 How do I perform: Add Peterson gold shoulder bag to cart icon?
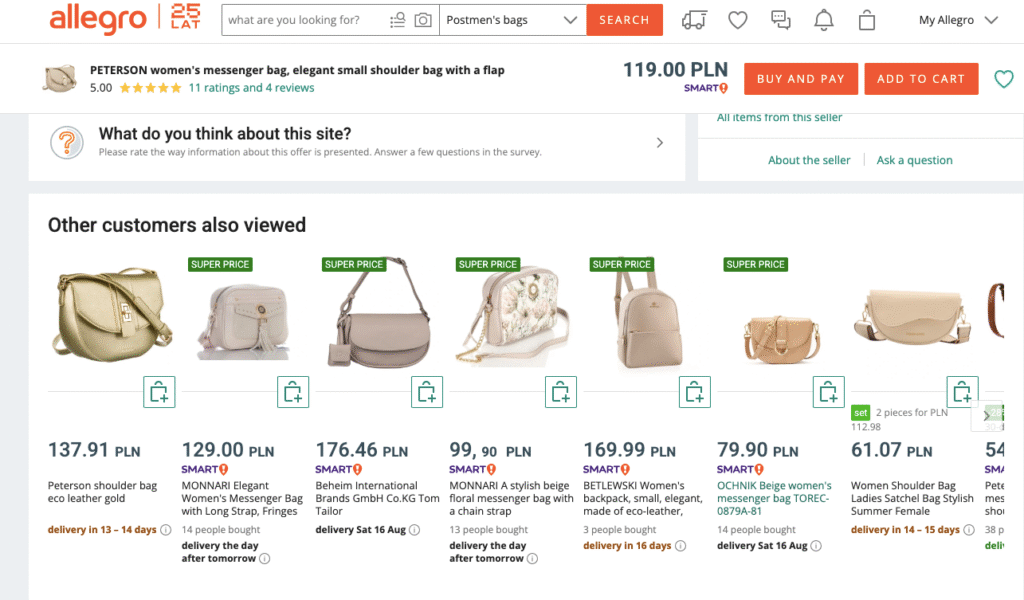point(159,392)
